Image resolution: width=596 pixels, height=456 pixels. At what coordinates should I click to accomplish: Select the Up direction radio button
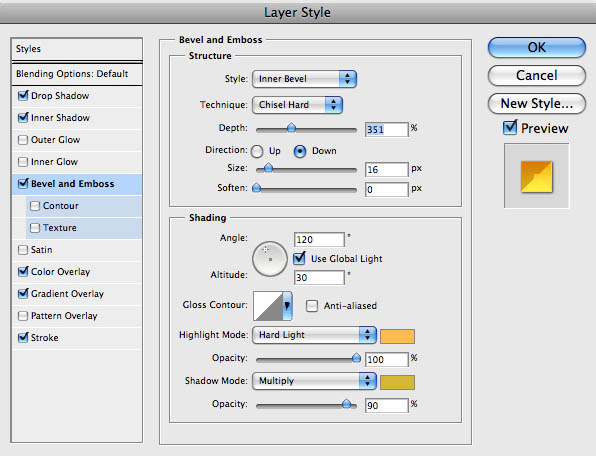257,152
